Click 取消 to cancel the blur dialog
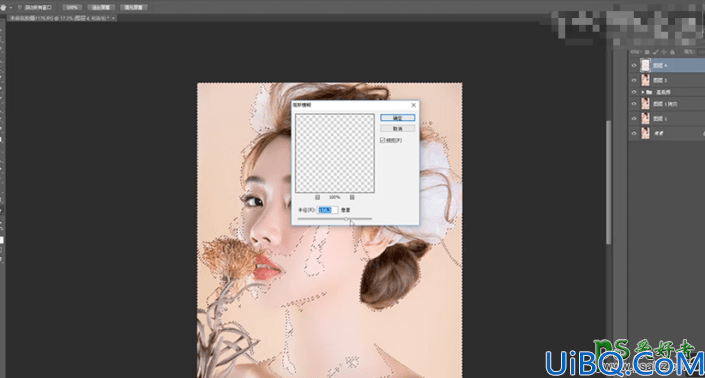The width and height of the screenshot is (705, 378). [397, 129]
